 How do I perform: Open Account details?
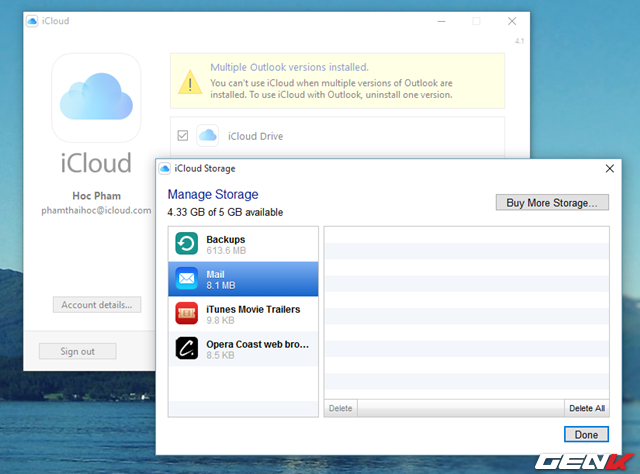click(x=97, y=304)
